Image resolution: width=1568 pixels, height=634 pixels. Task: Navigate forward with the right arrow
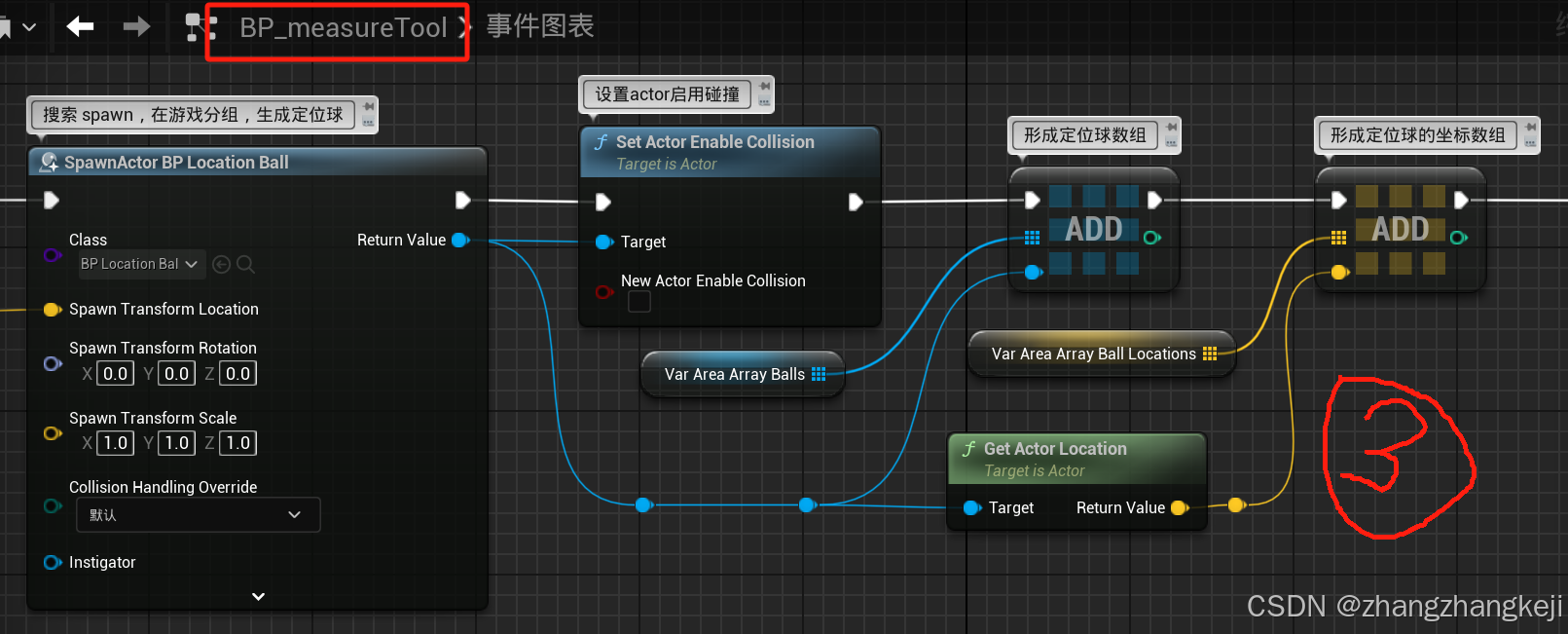[137, 26]
